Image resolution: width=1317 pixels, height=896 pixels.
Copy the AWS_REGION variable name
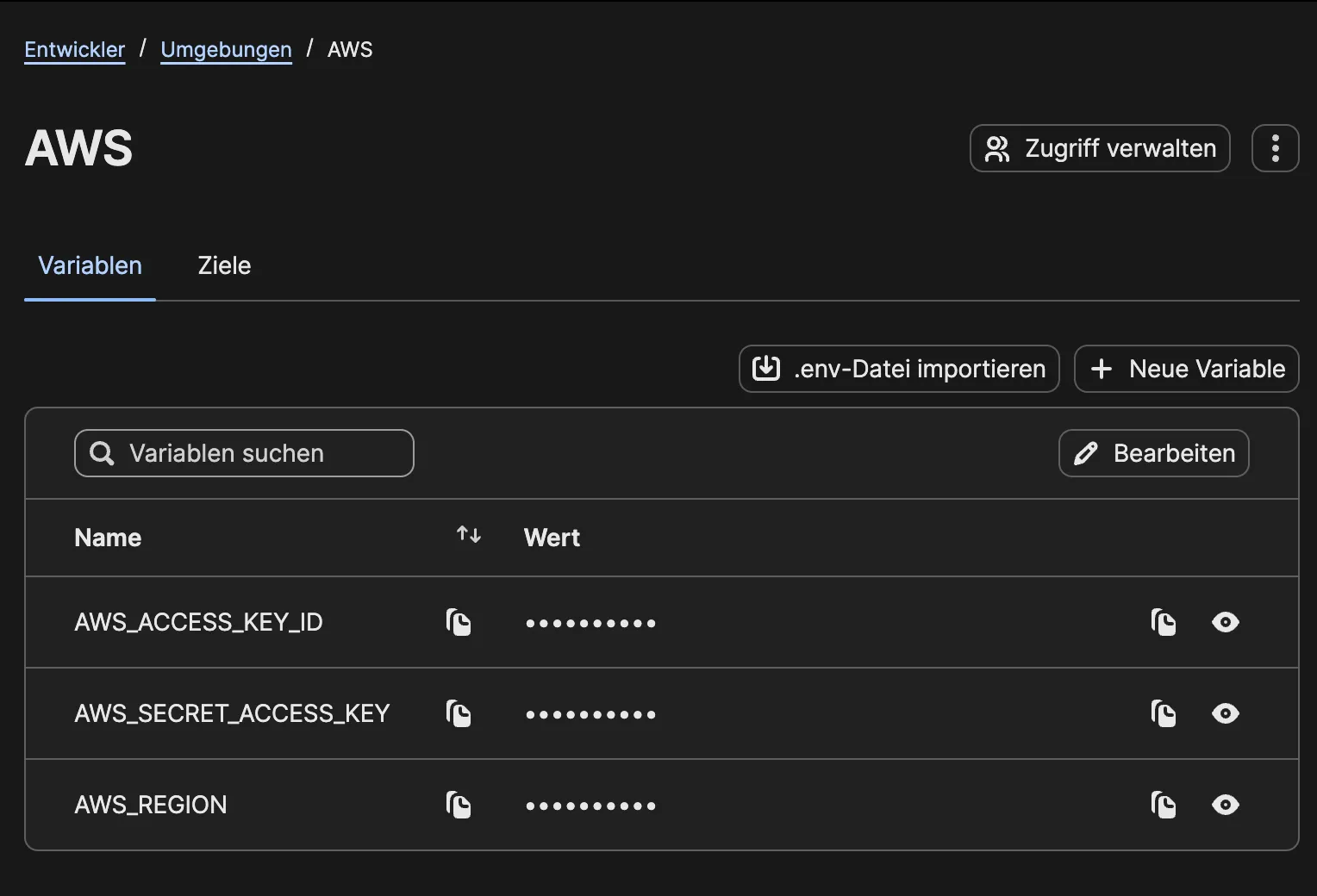pos(459,805)
